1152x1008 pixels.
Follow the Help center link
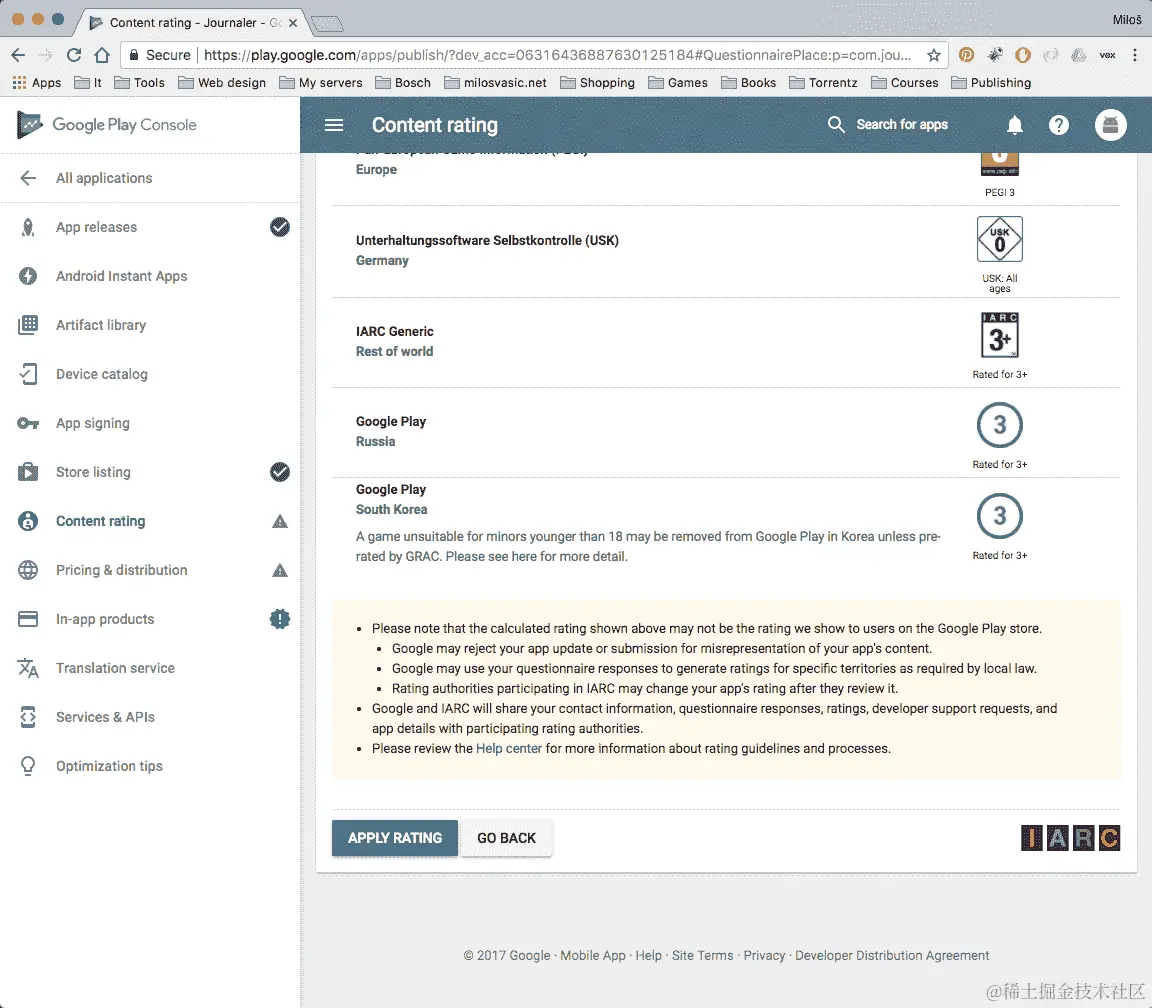point(508,749)
